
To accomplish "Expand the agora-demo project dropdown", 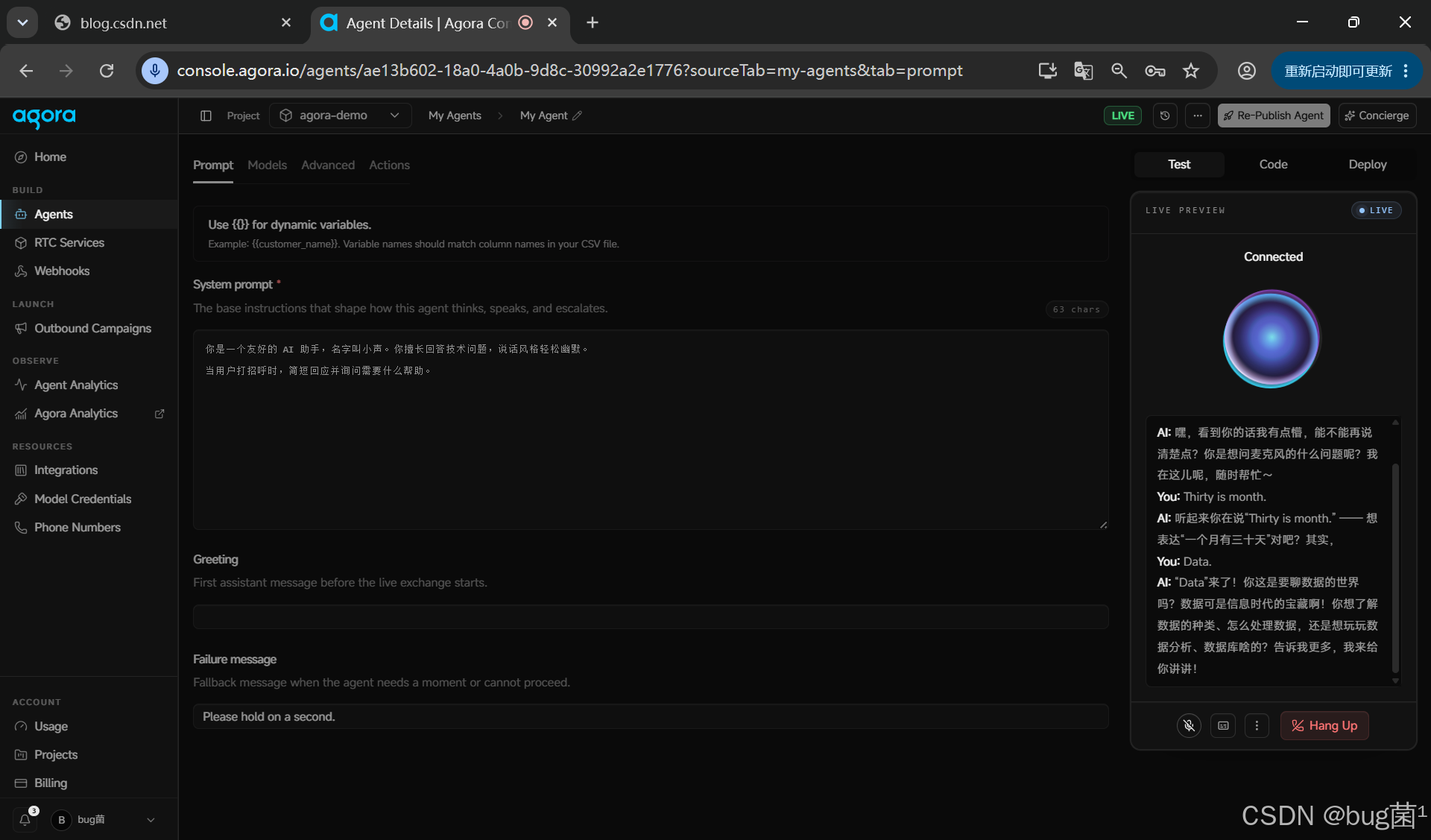I will coord(340,116).
